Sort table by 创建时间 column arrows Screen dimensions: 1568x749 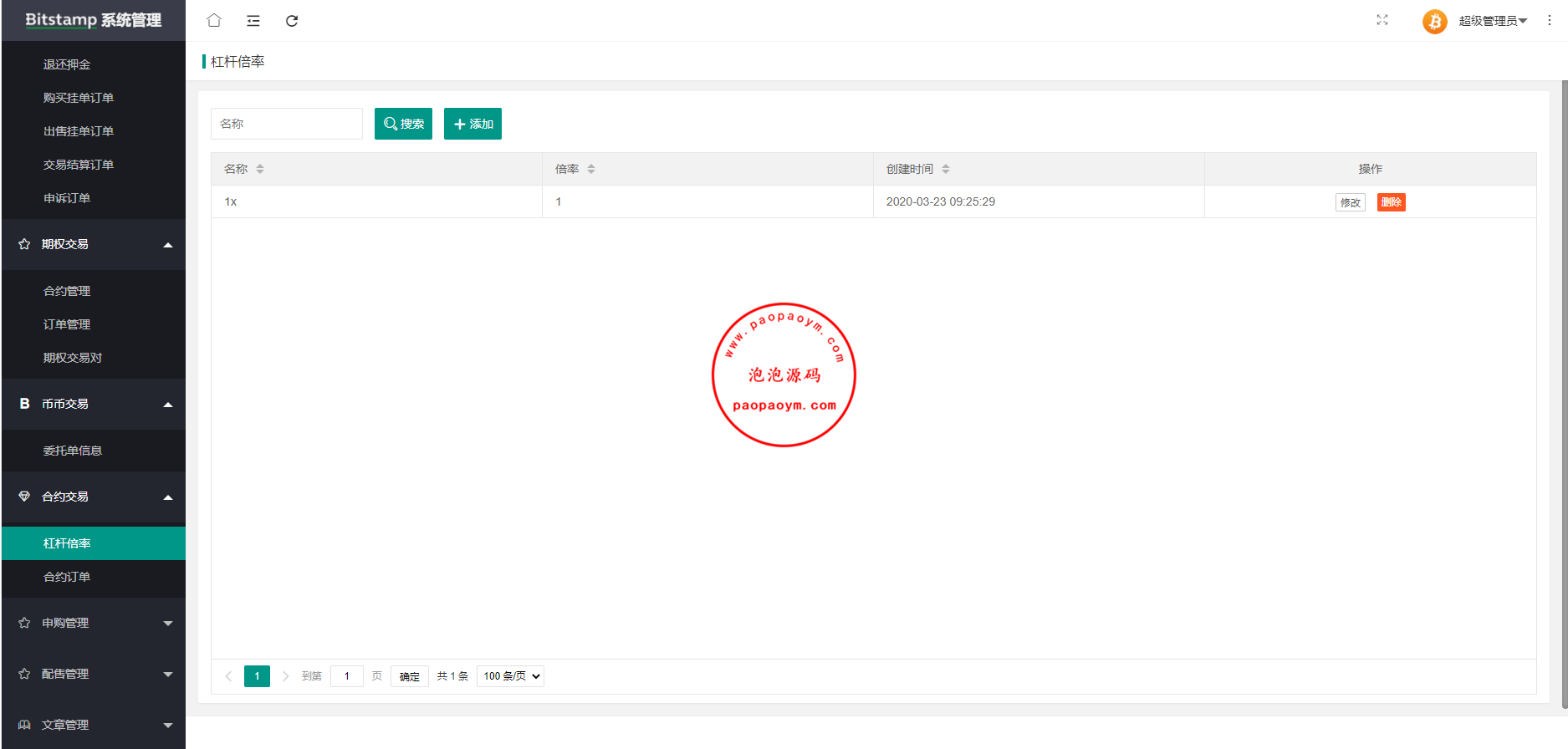tap(946, 169)
